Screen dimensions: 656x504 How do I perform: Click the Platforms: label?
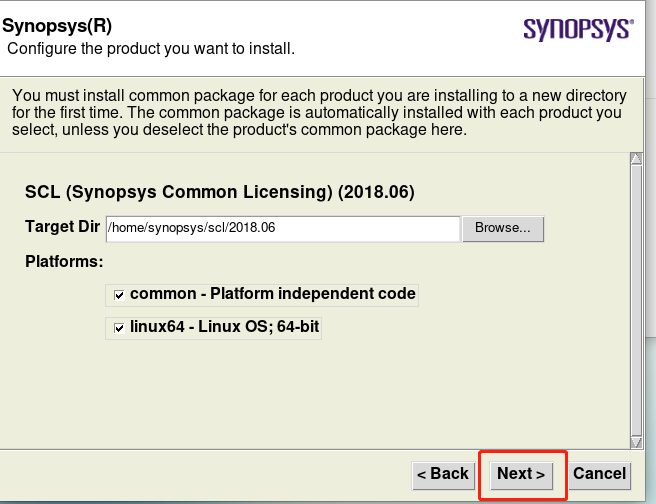pyautogui.click(x=64, y=261)
